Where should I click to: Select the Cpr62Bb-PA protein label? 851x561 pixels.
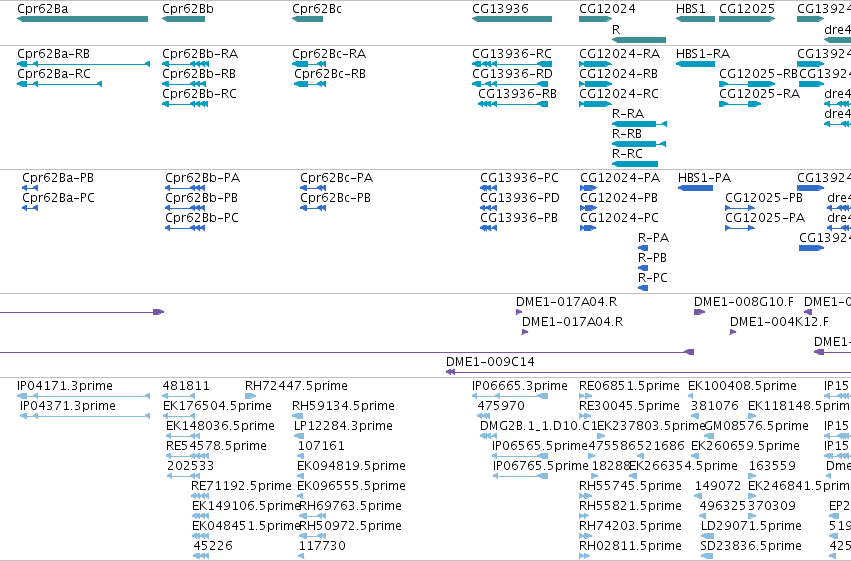pyautogui.click(x=202, y=178)
